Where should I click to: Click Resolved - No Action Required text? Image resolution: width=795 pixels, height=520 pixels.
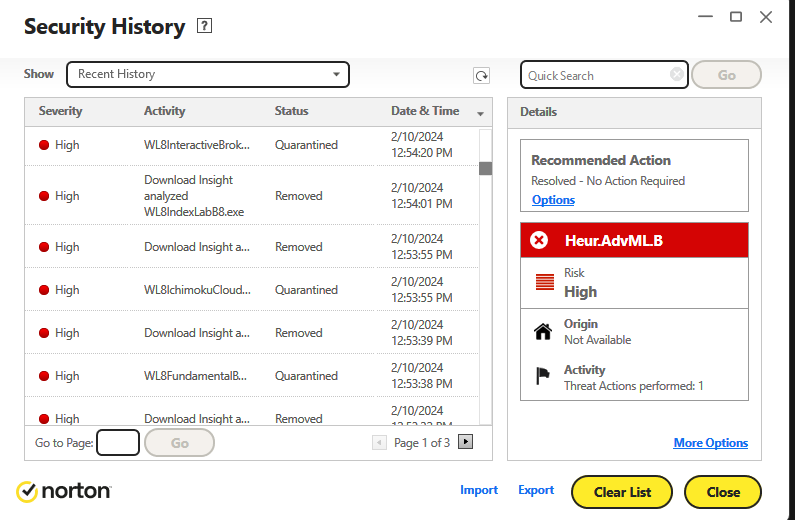(x=608, y=181)
